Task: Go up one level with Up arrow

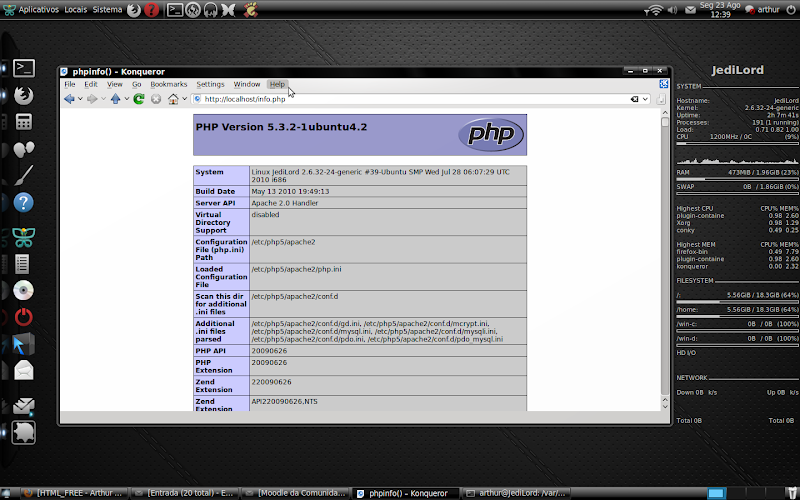Action: [x=115, y=99]
